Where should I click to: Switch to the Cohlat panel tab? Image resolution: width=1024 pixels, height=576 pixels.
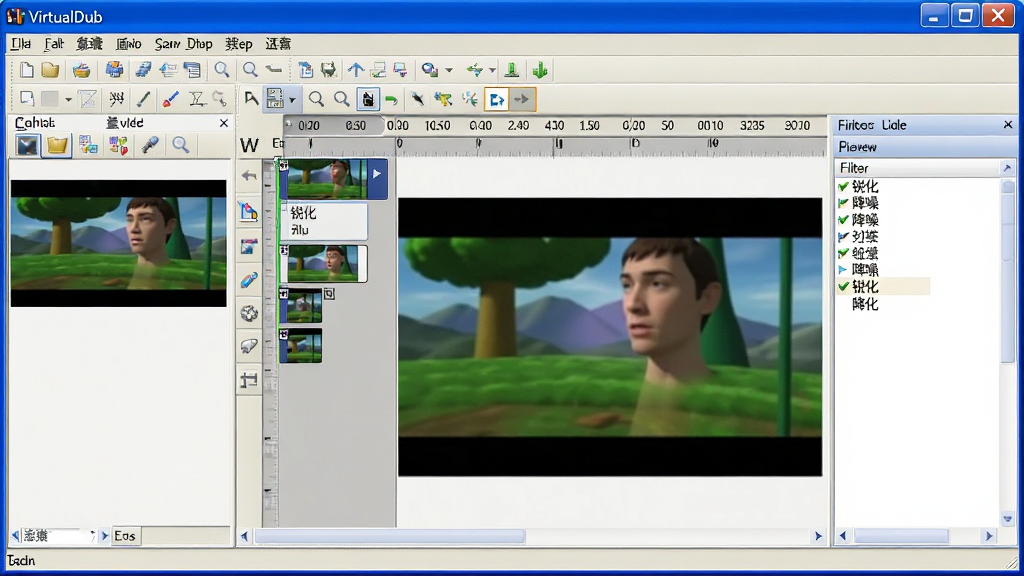pyautogui.click(x=35, y=123)
